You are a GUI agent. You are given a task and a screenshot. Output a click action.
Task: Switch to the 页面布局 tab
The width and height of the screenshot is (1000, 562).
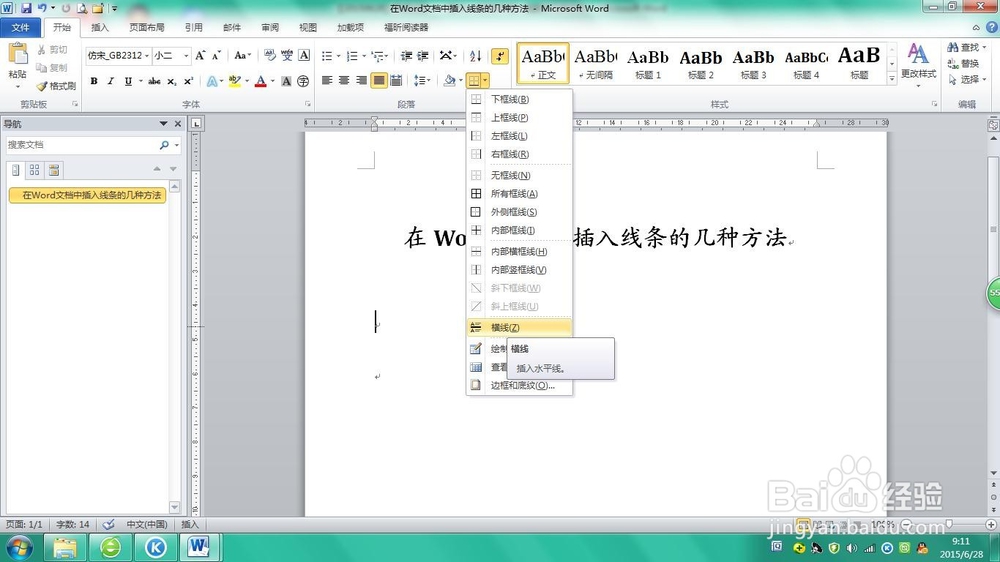click(x=147, y=27)
